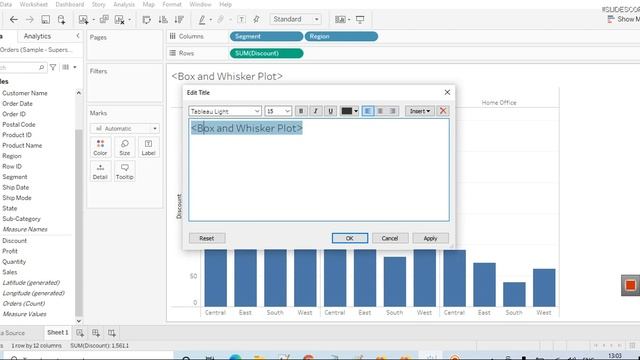Click the Region pill on Columns
This screenshot has width=640, height=360.
pyautogui.click(x=341, y=36)
